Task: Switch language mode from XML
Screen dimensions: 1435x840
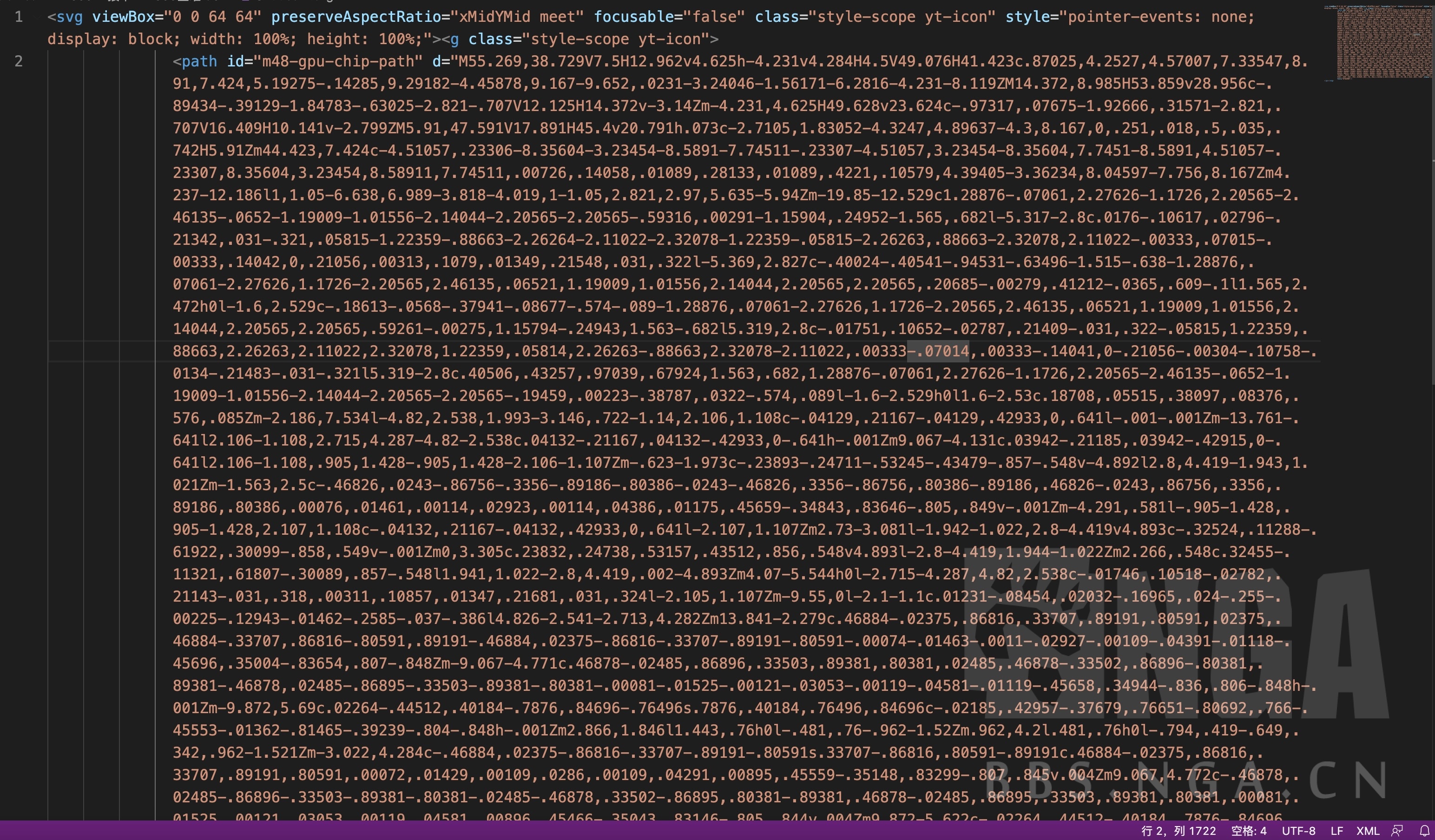Action: [1368, 831]
